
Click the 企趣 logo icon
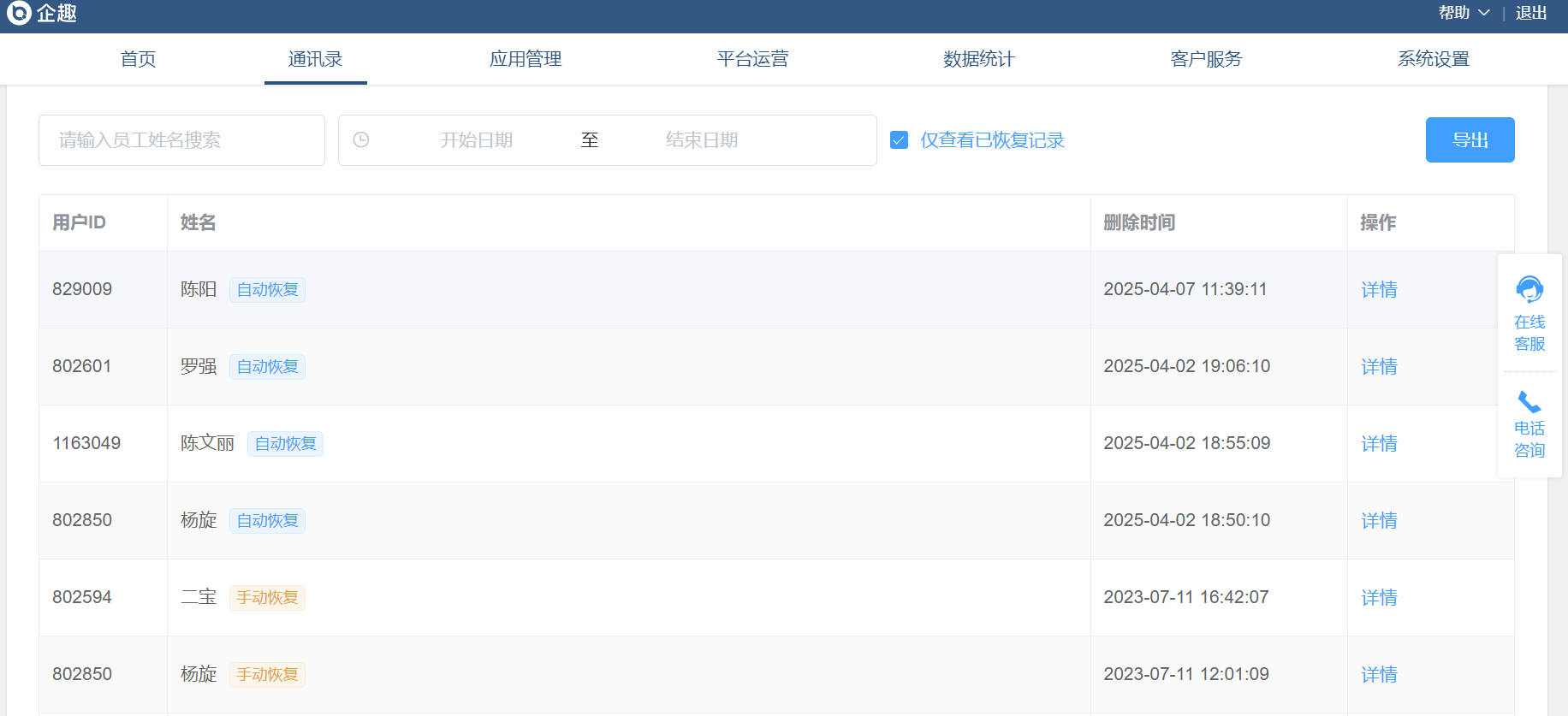click(x=19, y=13)
